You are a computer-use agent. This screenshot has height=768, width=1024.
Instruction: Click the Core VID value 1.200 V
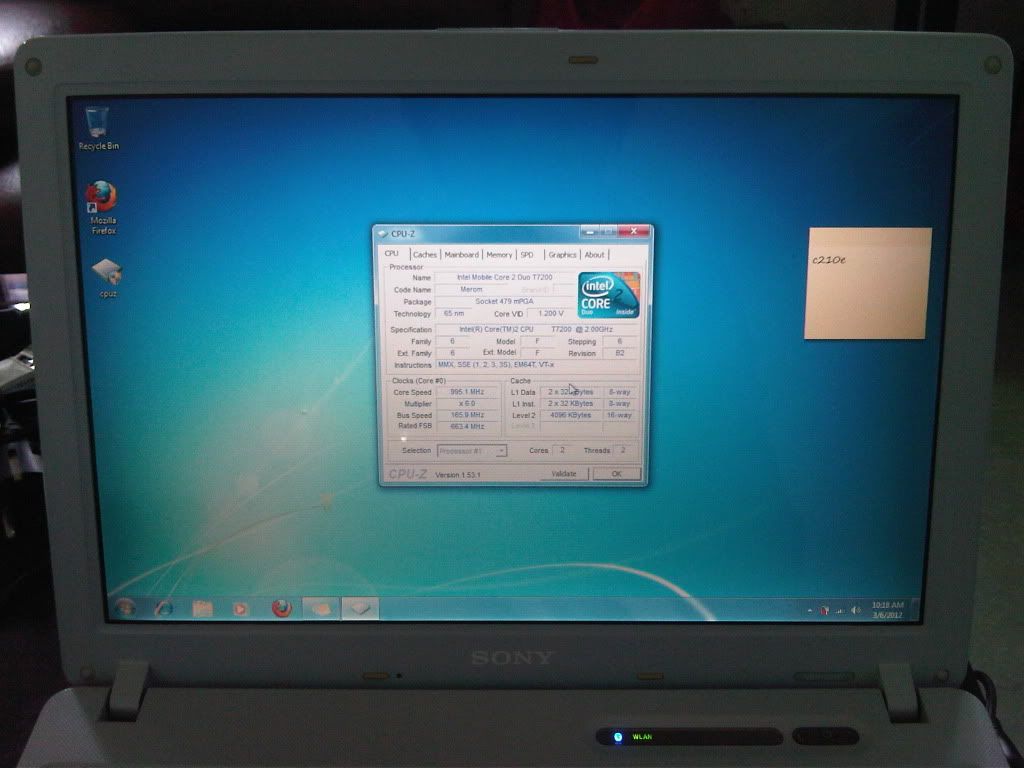(551, 313)
